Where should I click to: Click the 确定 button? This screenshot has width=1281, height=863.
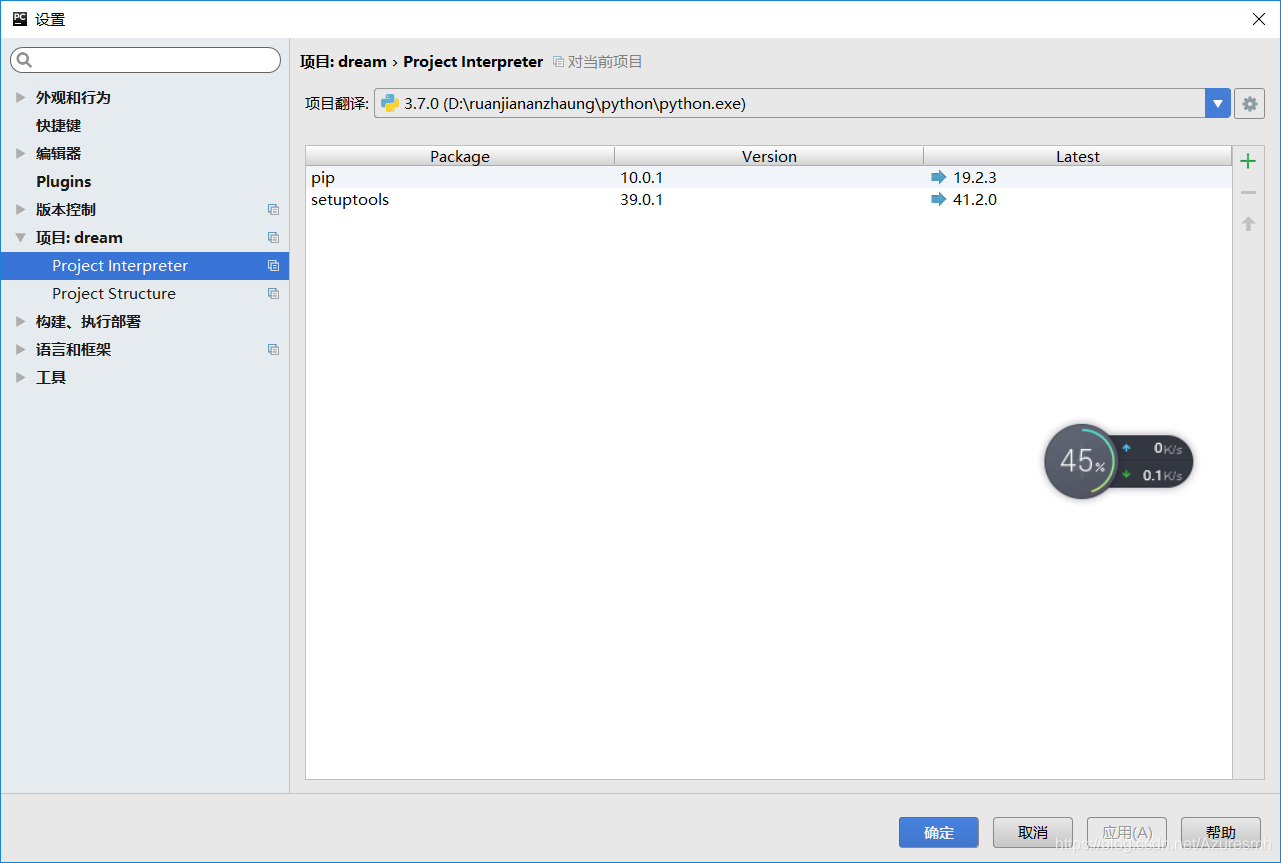tap(939, 832)
